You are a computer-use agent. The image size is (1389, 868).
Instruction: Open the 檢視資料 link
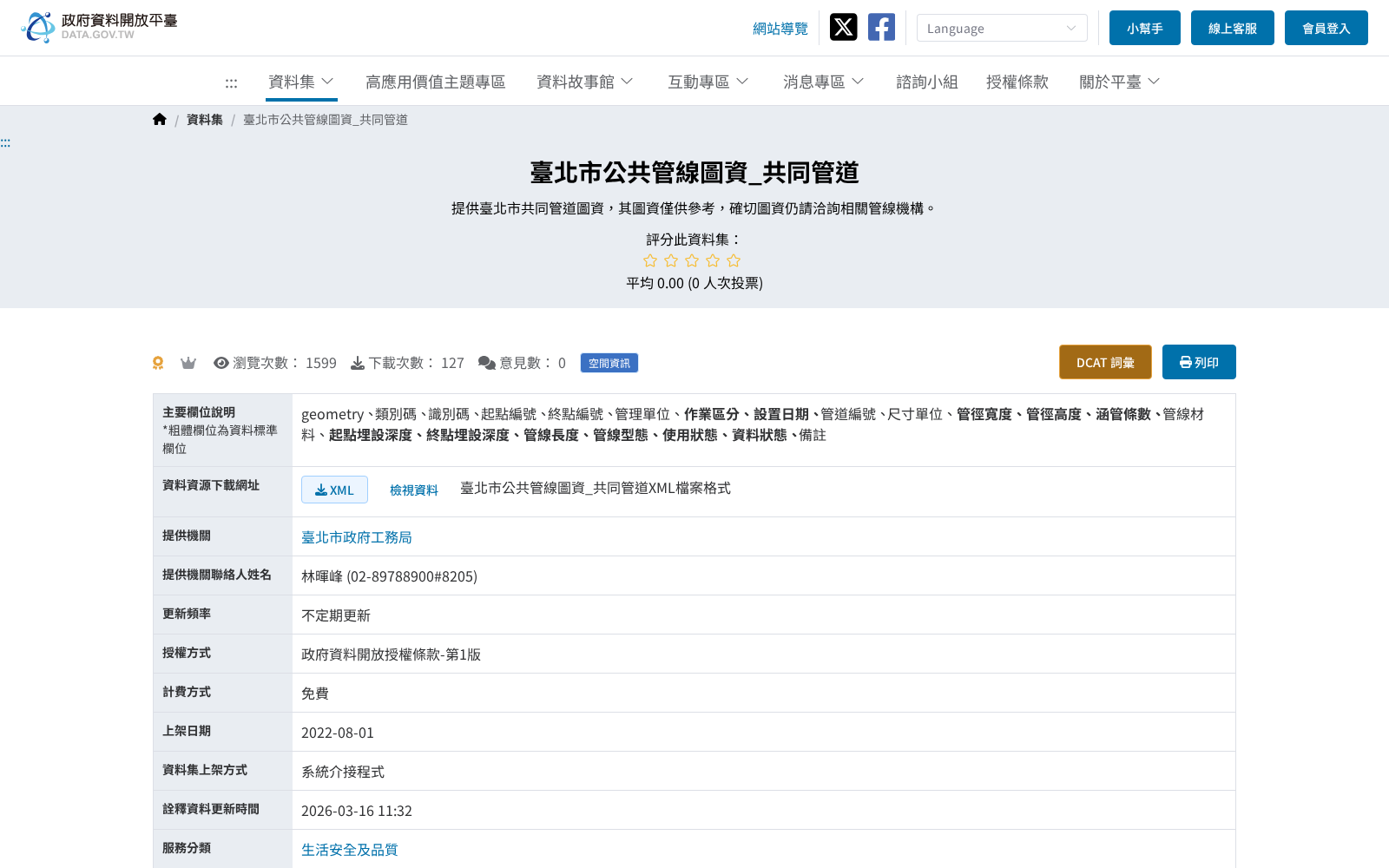click(x=414, y=490)
